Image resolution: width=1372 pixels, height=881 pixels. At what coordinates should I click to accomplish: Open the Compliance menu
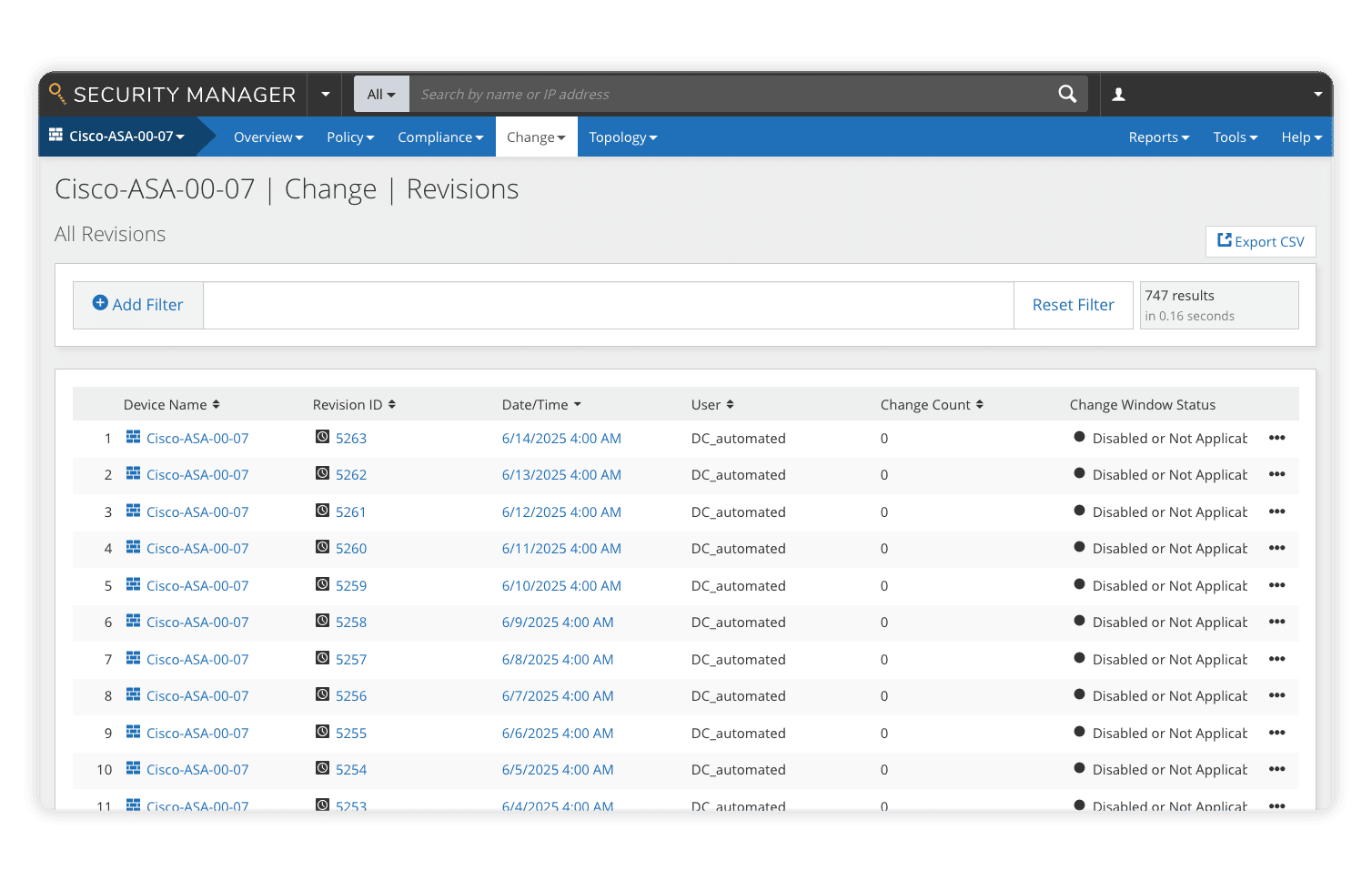440,137
